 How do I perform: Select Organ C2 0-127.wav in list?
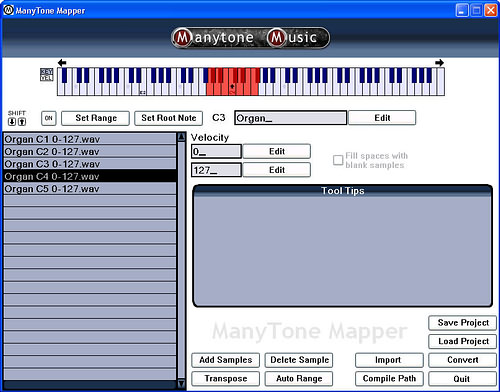90,152
